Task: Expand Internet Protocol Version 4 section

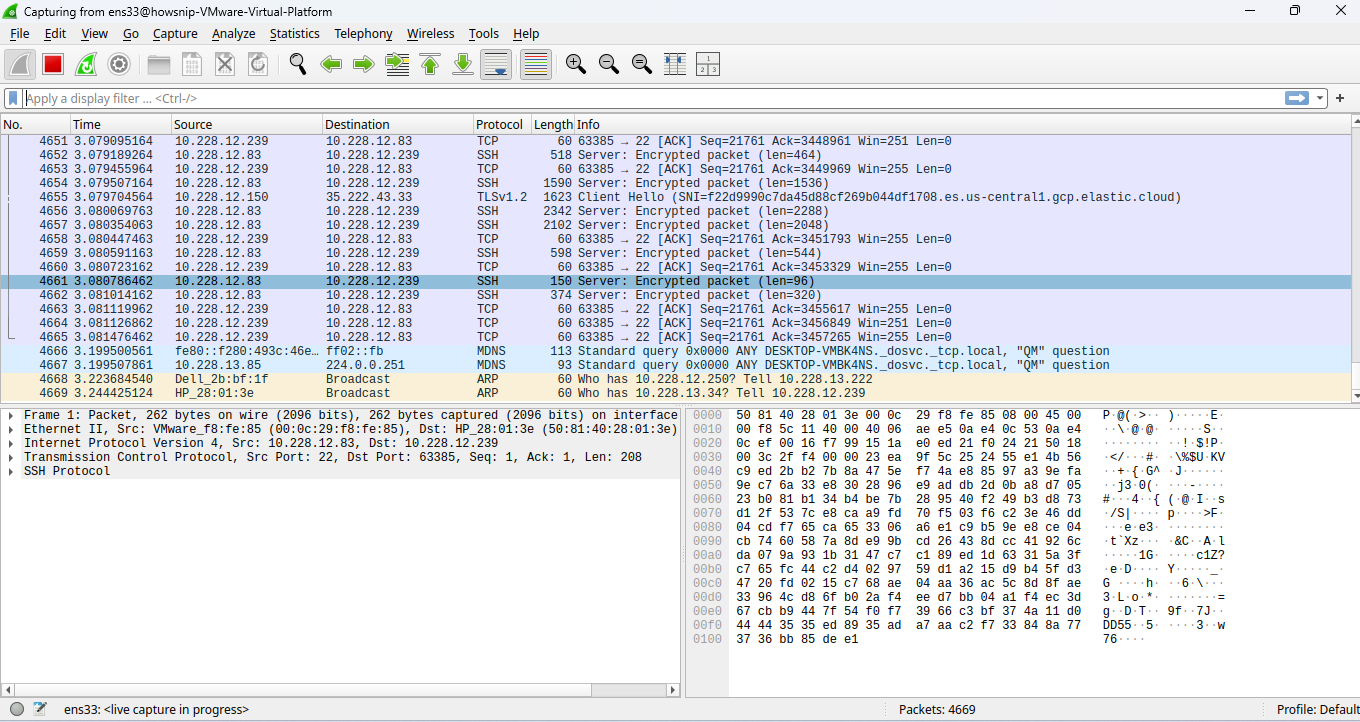Action: click(x=10, y=443)
